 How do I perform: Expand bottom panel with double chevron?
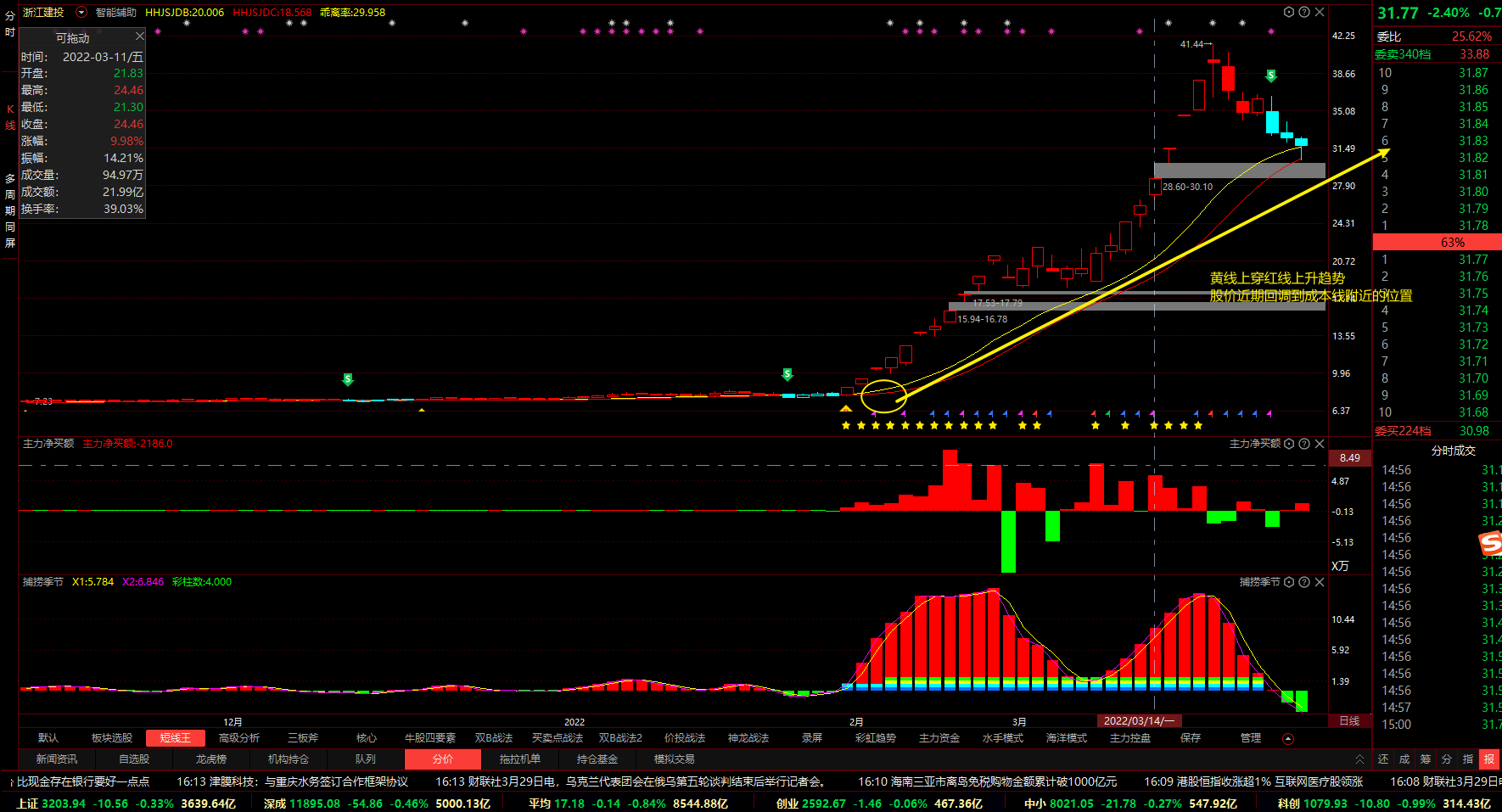coord(1359,759)
